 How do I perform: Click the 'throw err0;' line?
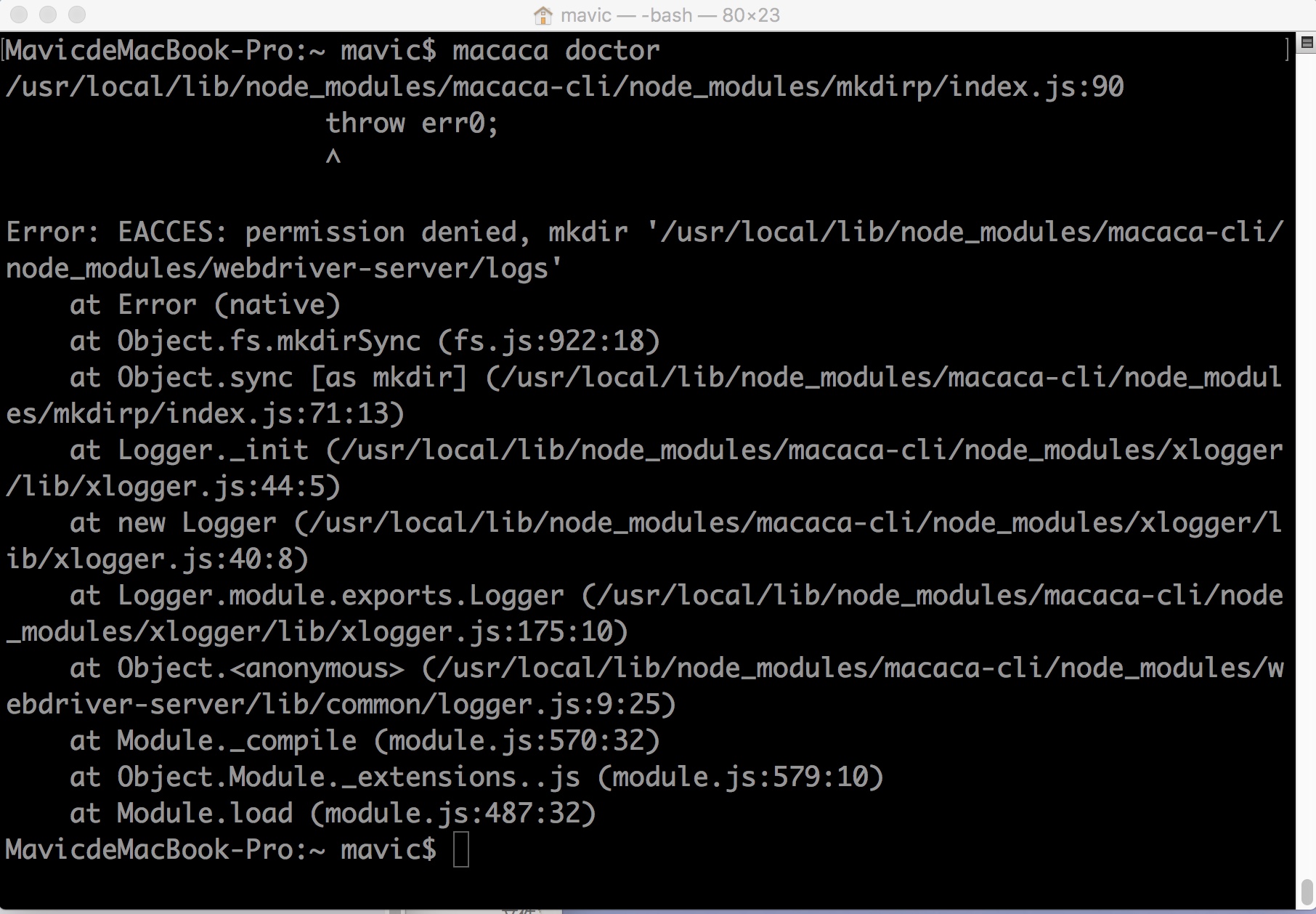[x=412, y=123]
